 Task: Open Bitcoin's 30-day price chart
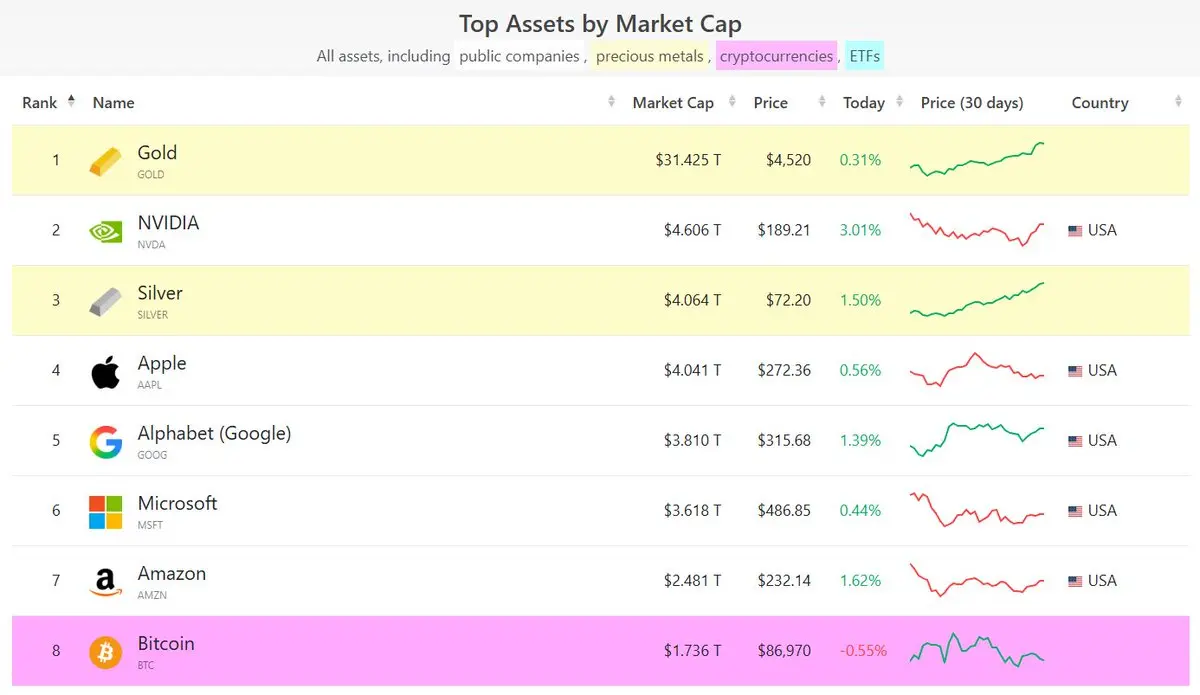pyautogui.click(x=977, y=650)
